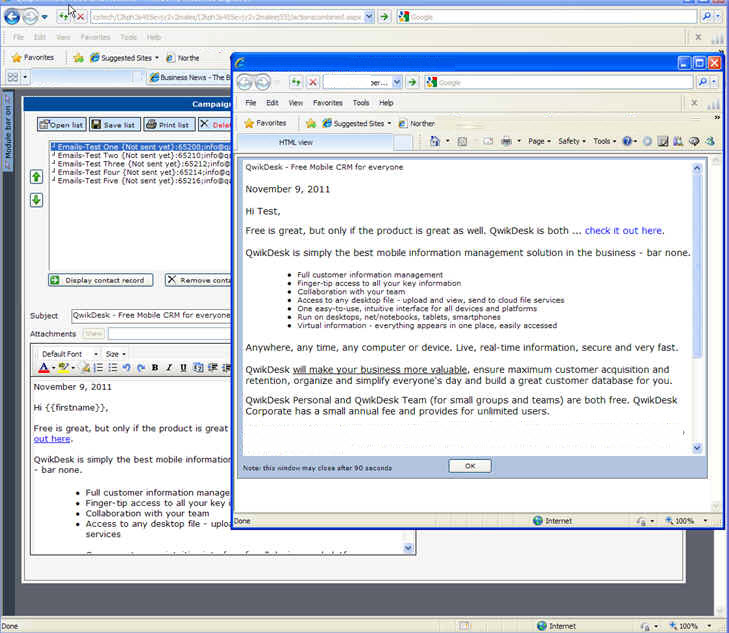Click the editor scroll down arrow
The image size is (729, 633).
point(408,547)
